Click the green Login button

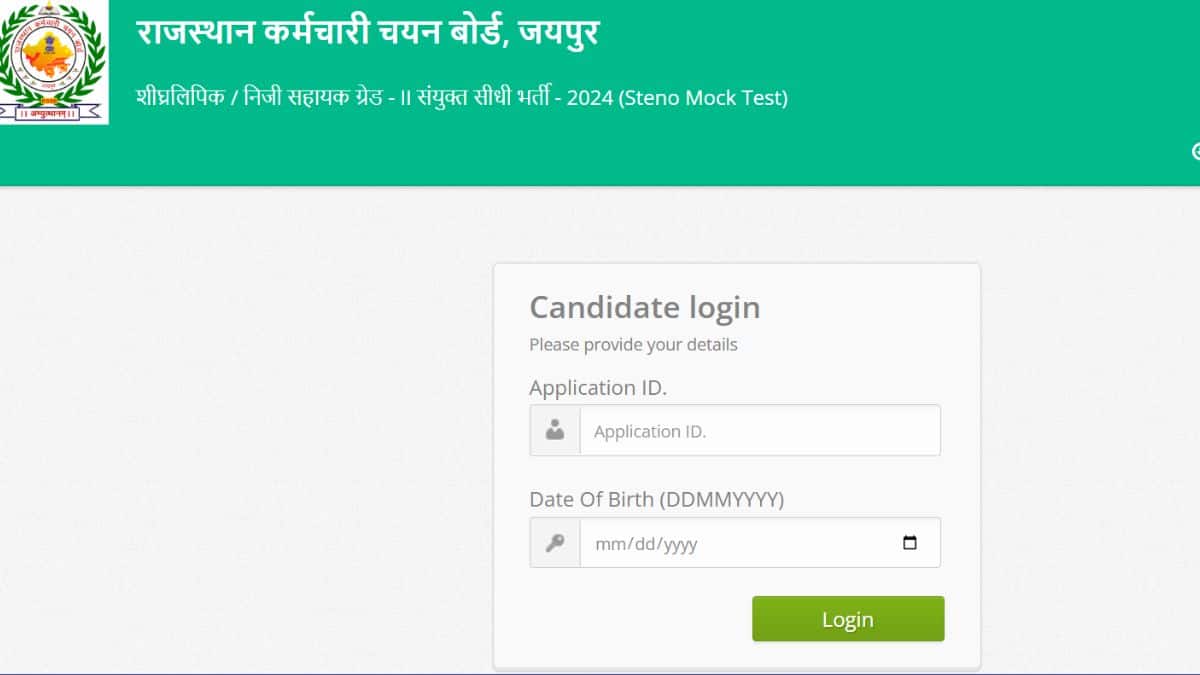848,619
